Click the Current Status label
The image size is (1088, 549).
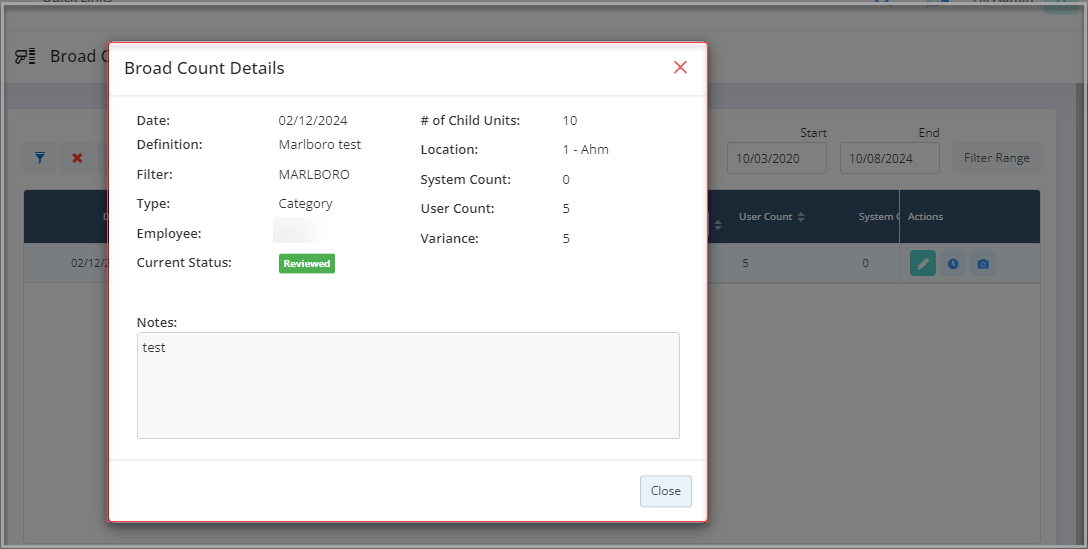(x=184, y=262)
